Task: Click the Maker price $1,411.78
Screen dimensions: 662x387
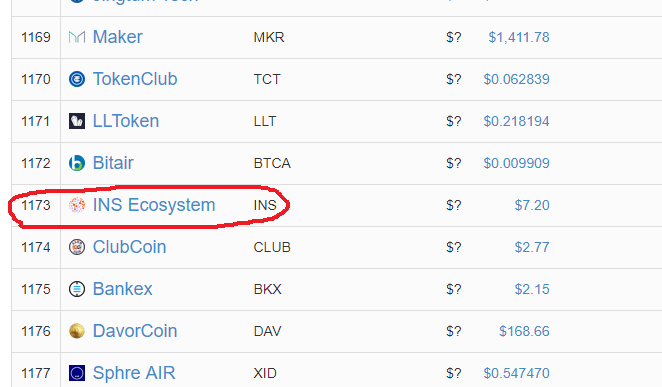Action: click(519, 38)
